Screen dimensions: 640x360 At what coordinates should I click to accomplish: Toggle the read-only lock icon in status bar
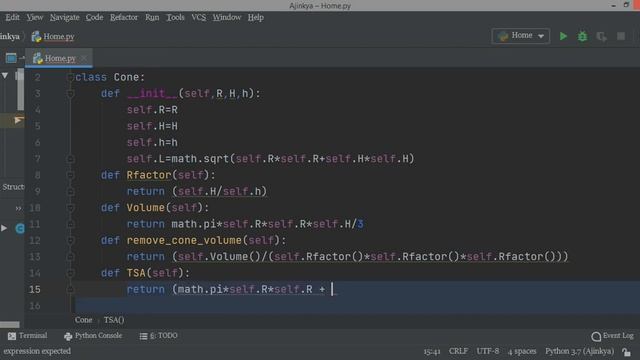[627, 351]
